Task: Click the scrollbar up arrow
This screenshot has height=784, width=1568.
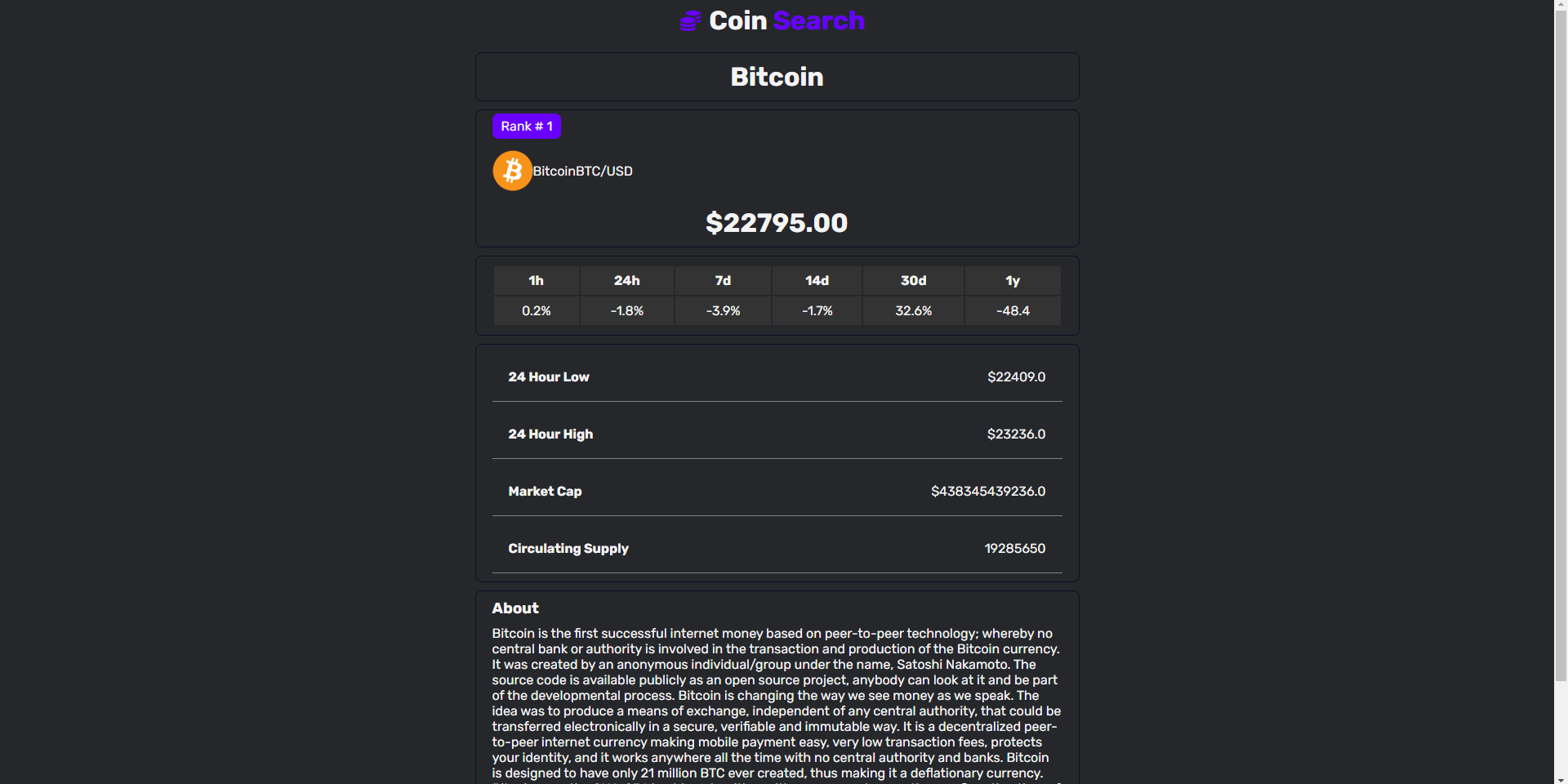Action: [1561, 3]
